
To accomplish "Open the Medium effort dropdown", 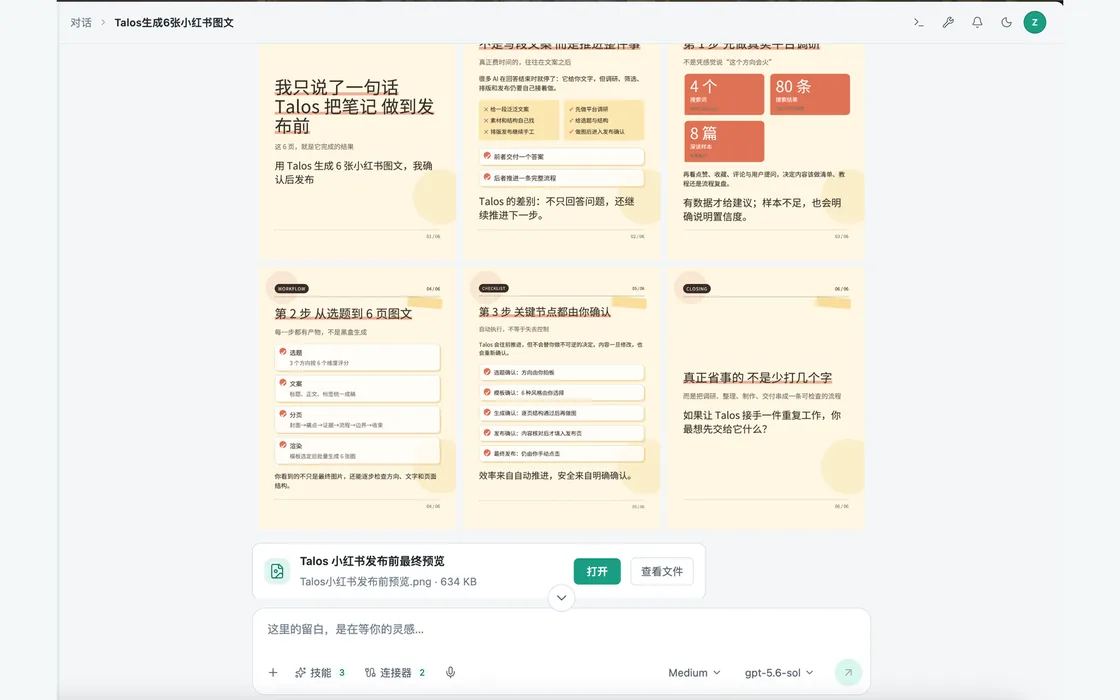I will tap(694, 673).
